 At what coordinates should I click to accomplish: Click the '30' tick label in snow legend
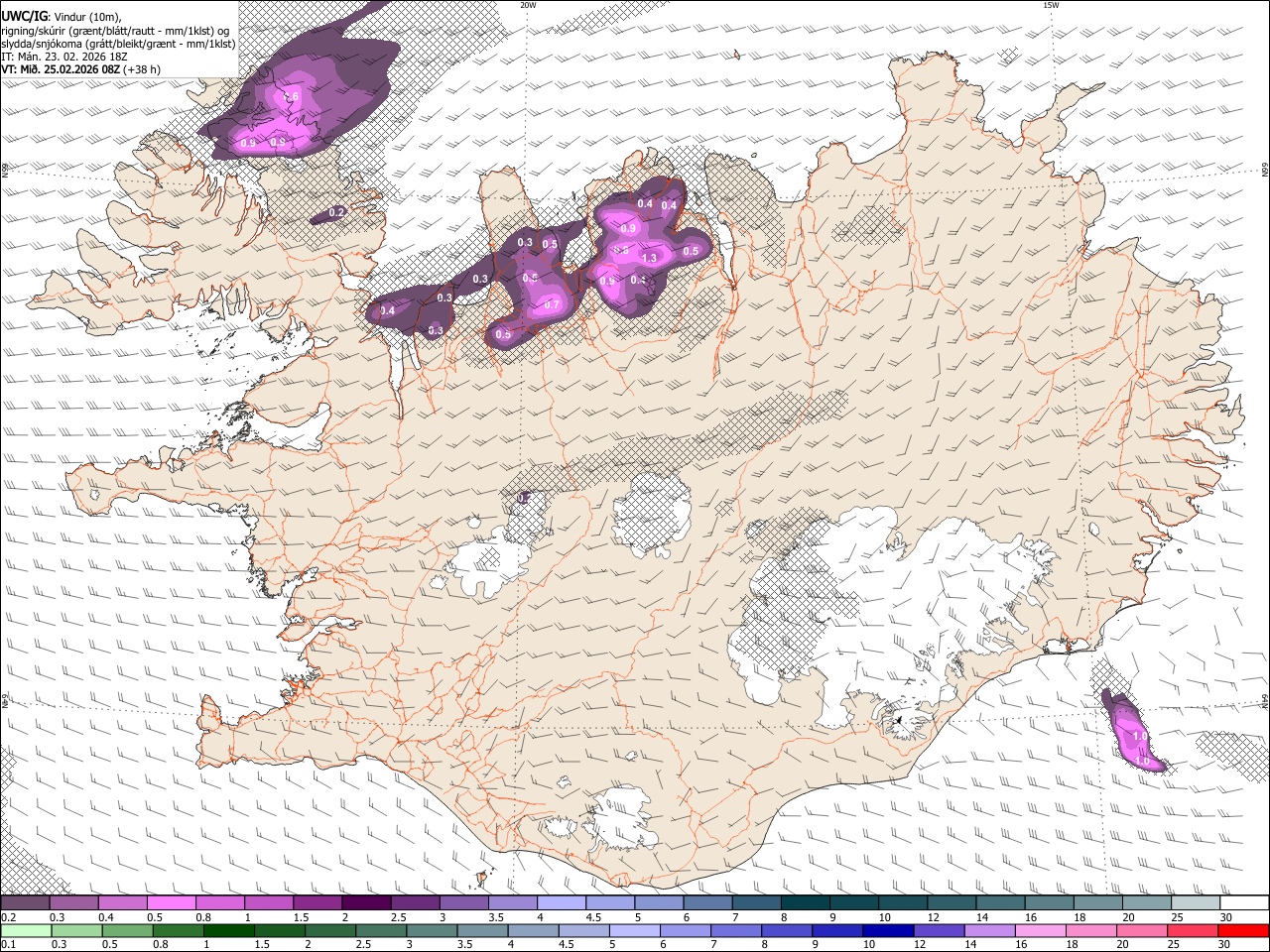(x=1226, y=916)
